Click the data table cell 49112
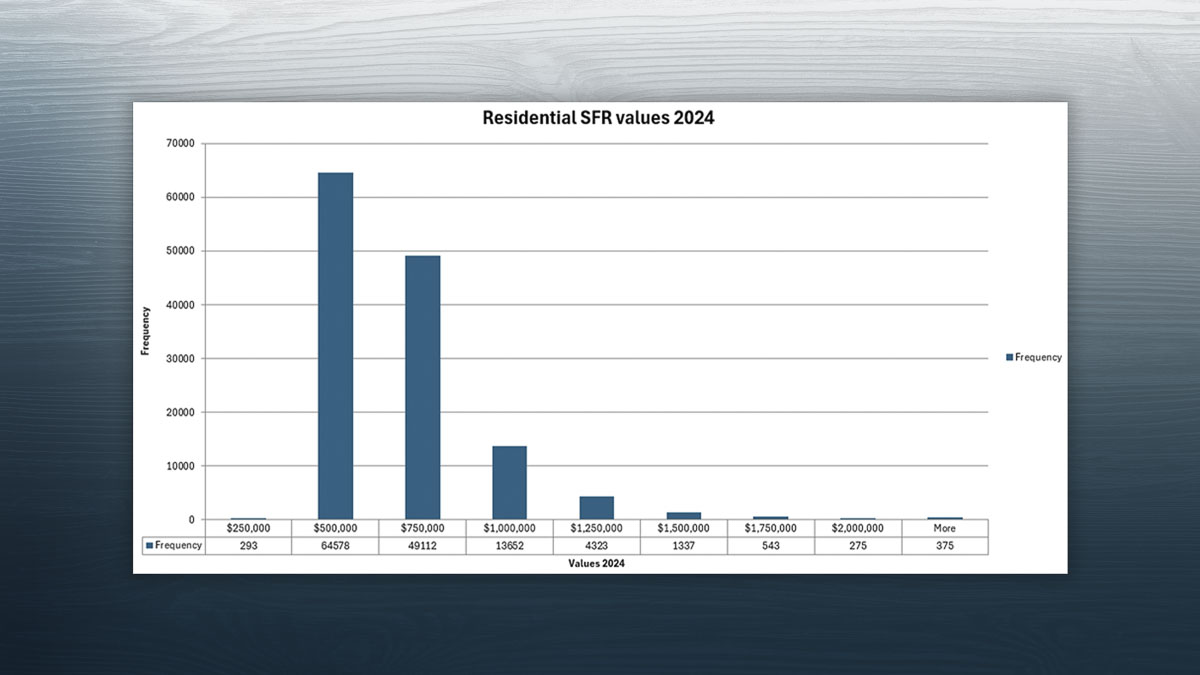 click(x=422, y=545)
